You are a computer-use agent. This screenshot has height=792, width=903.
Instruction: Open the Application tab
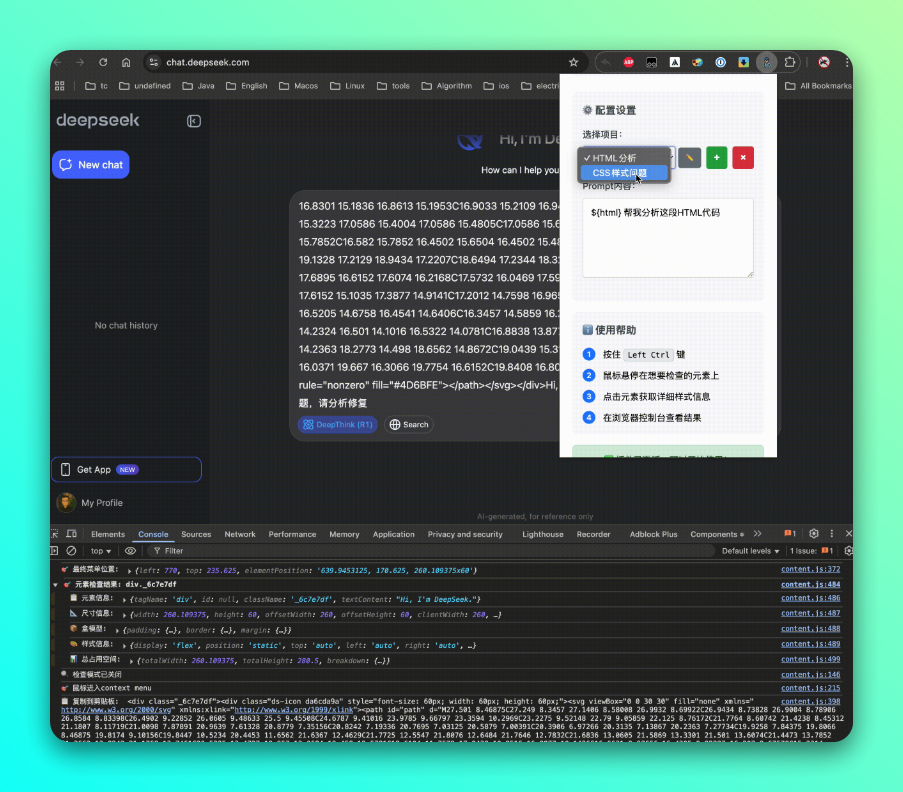click(x=393, y=534)
